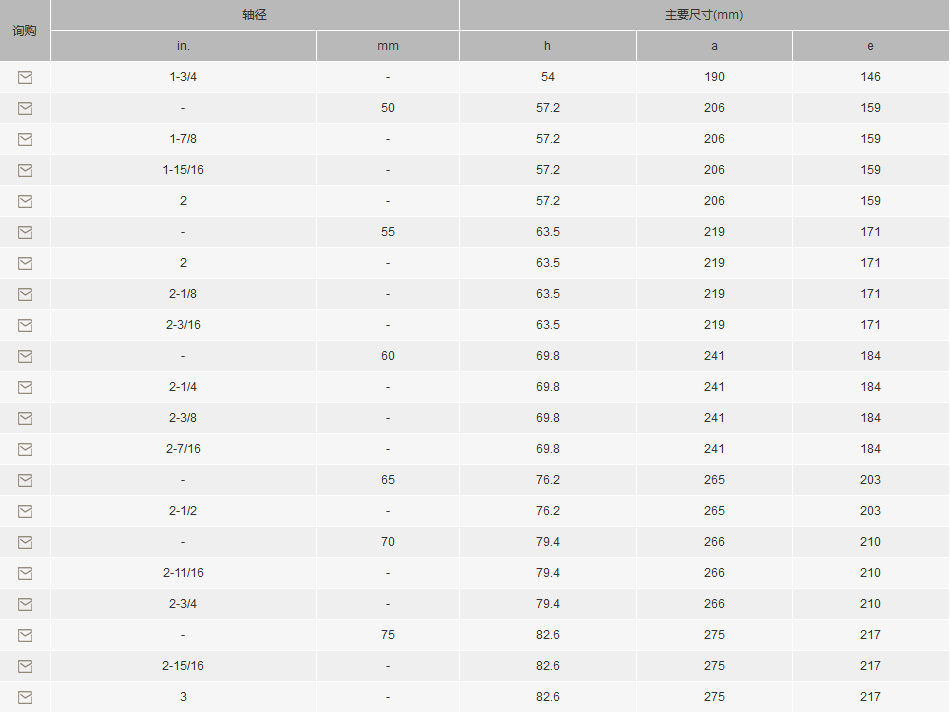Click envelope icon for 1-15/16 row
950x714 pixels.
(25, 170)
